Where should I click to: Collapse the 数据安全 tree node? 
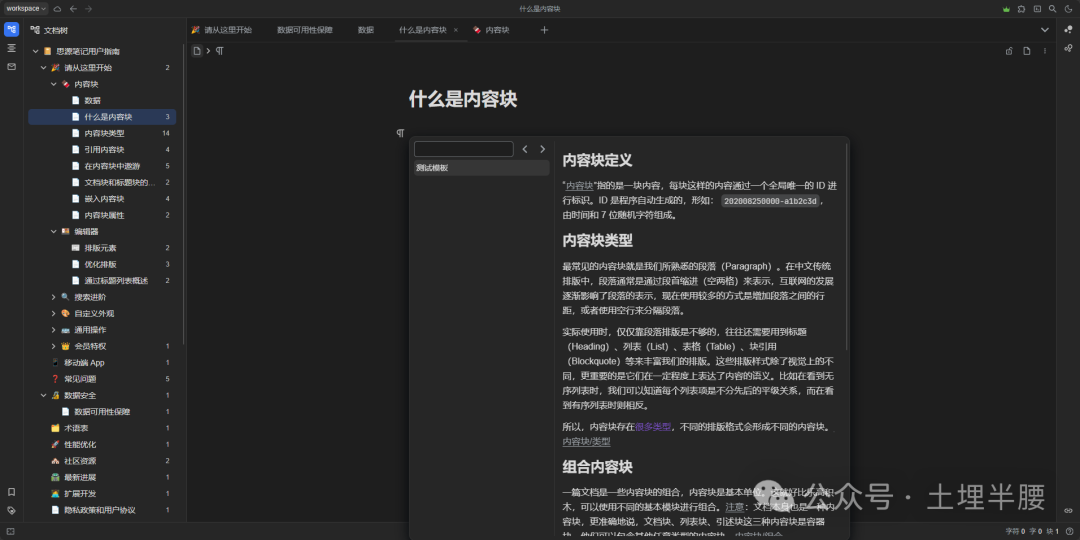click(x=44, y=395)
